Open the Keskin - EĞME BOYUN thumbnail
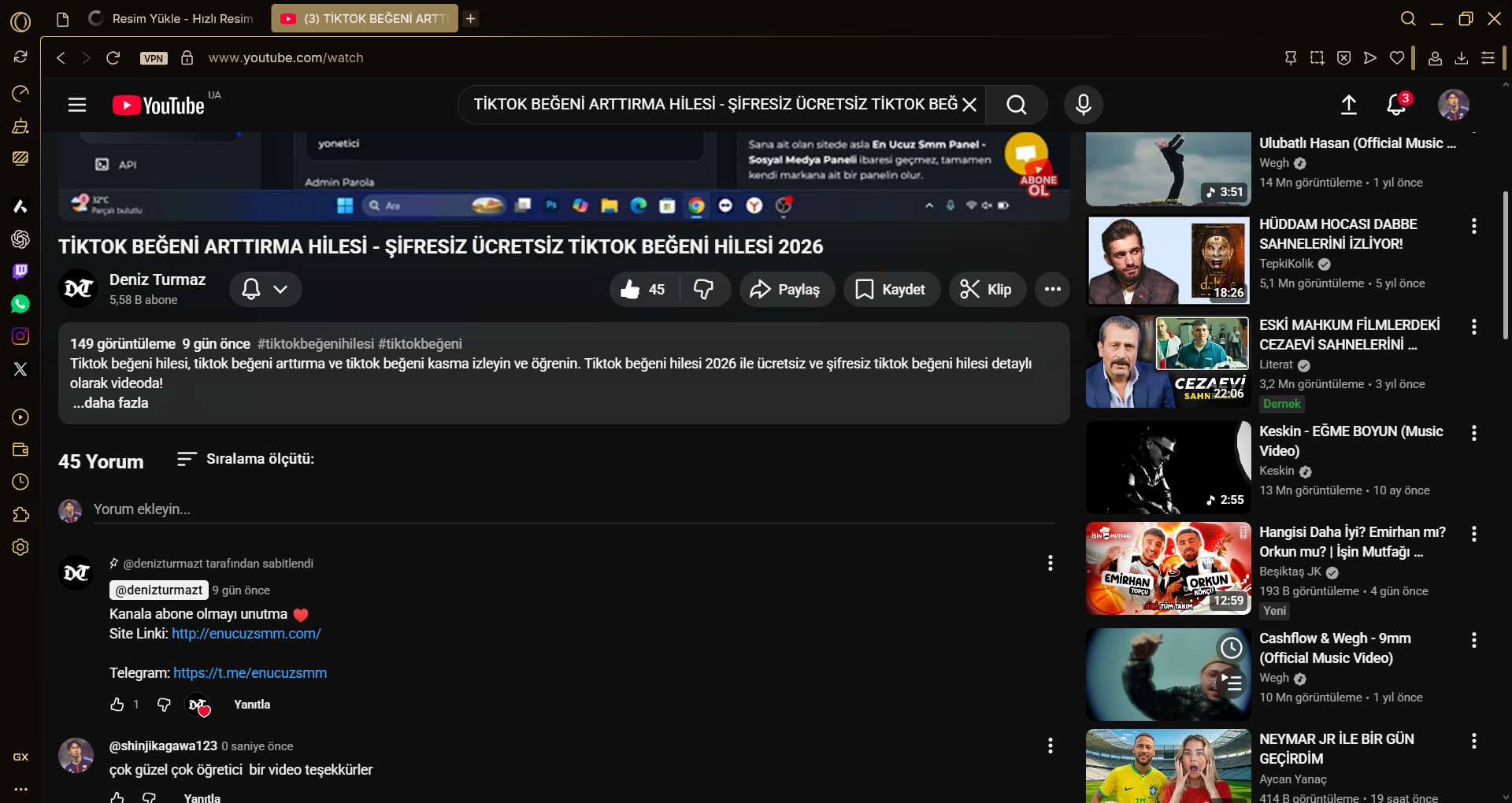The image size is (1512, 803). coord(1169,468)
